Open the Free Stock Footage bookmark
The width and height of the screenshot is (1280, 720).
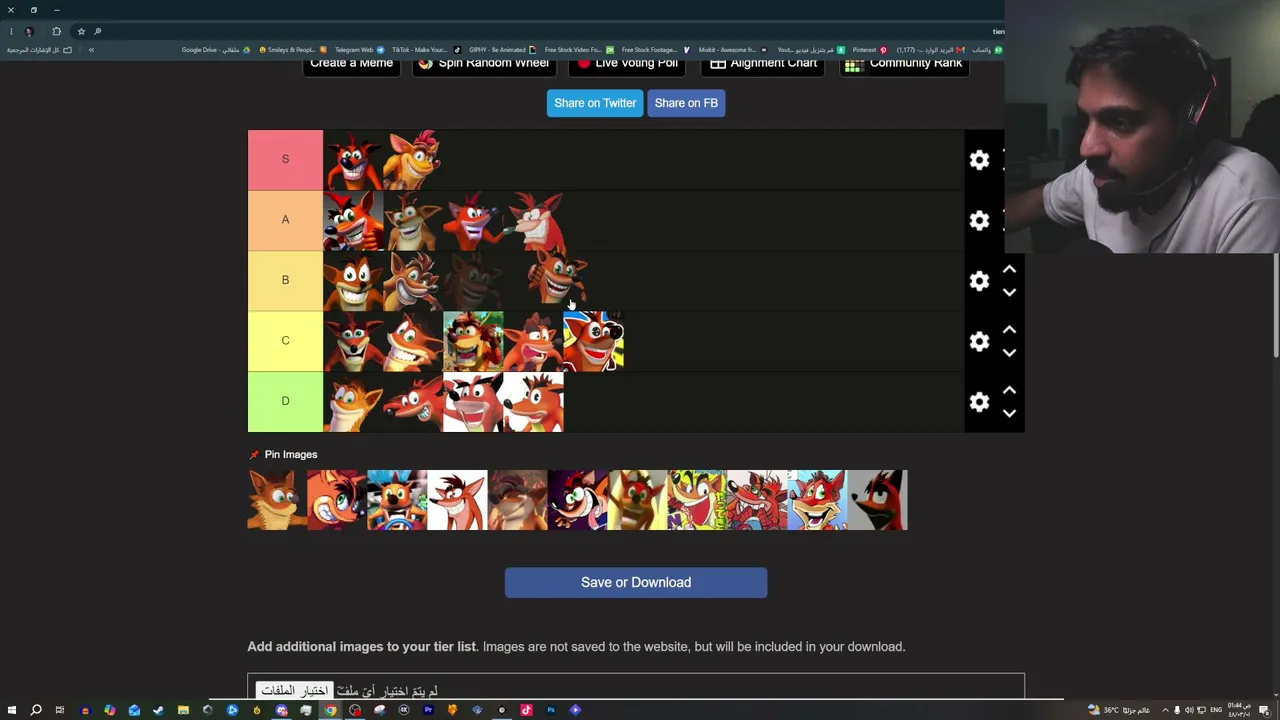(x=655, y=50)
